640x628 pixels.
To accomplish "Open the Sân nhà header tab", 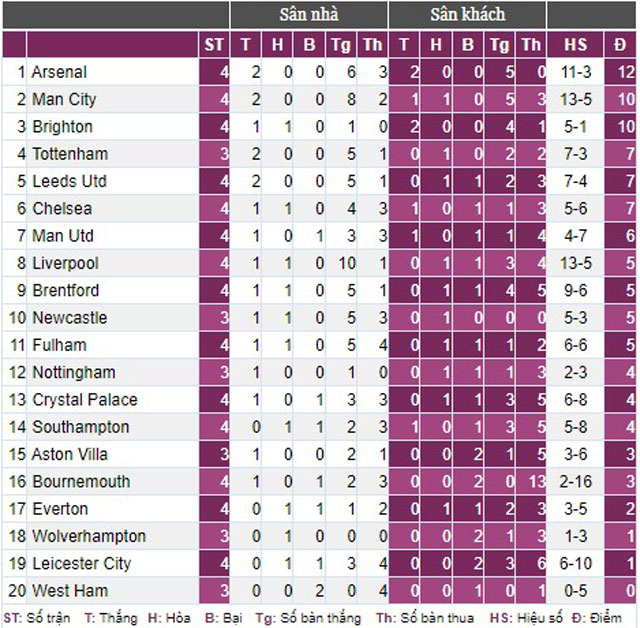I will pos(309,15).
